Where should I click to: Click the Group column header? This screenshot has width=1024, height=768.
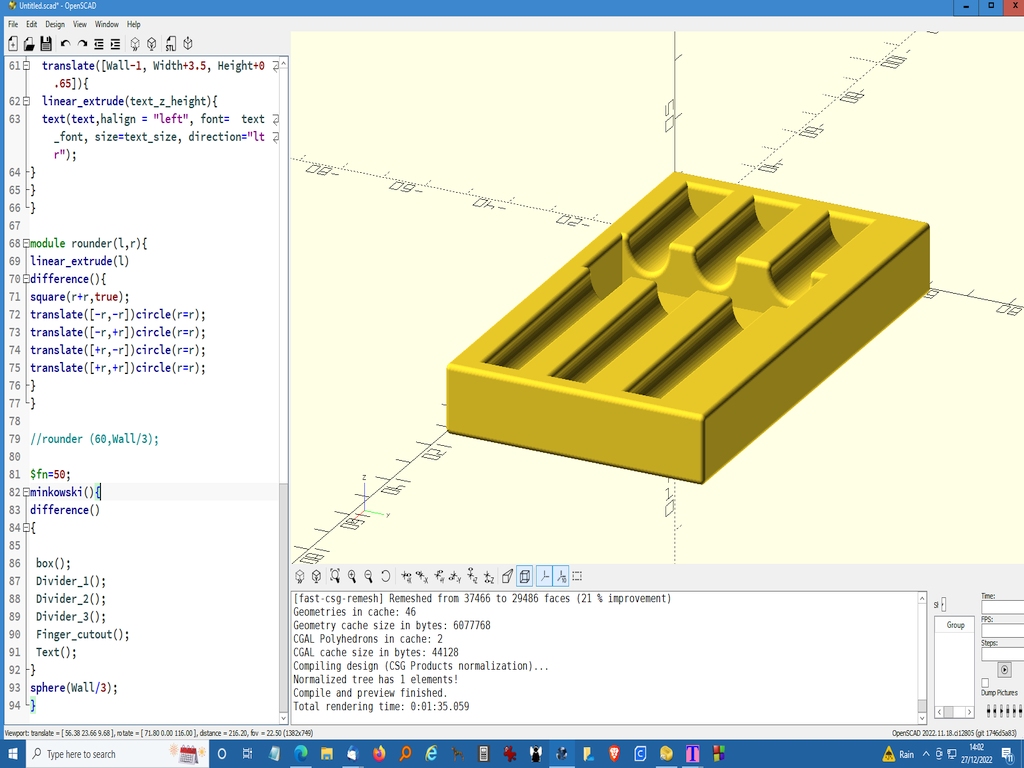[955, 625]
